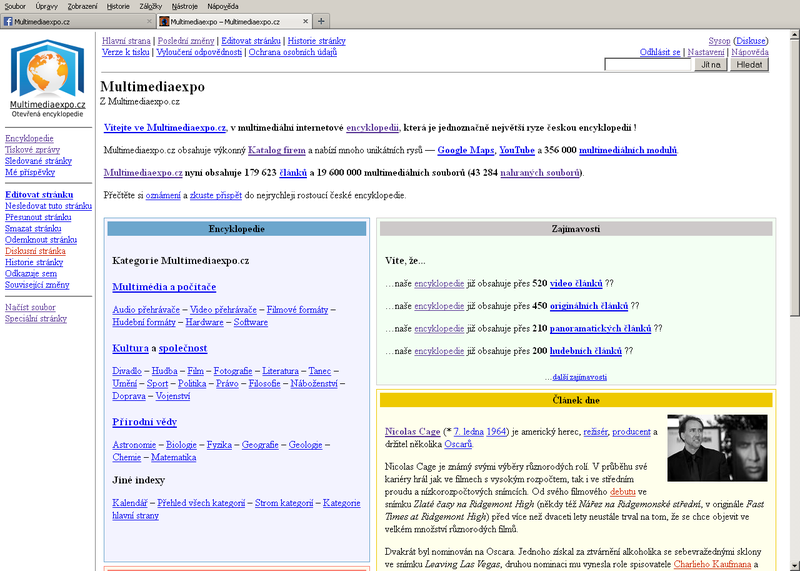Image resolution: width=800 pixels, height=571 pixels.
Task: Open a new browser tab with plus
Action: pyautogui.click(x=321, y=21)
